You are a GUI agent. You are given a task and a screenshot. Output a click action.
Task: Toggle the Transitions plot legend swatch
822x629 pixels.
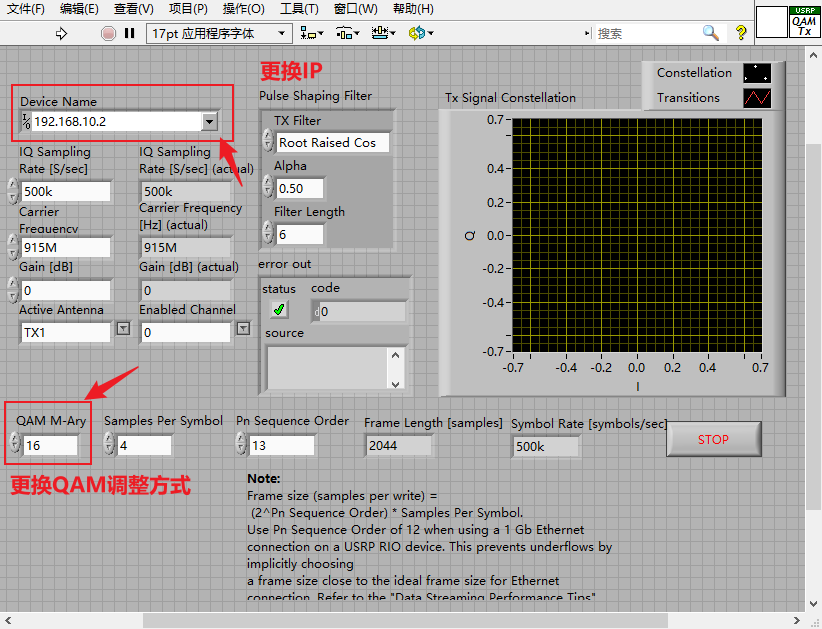[x=757, y=98]
